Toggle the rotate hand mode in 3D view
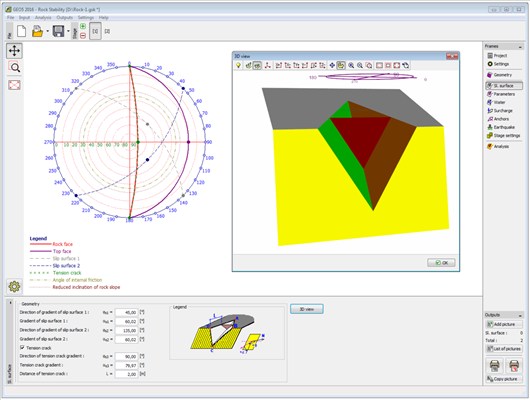 point(341,65)
